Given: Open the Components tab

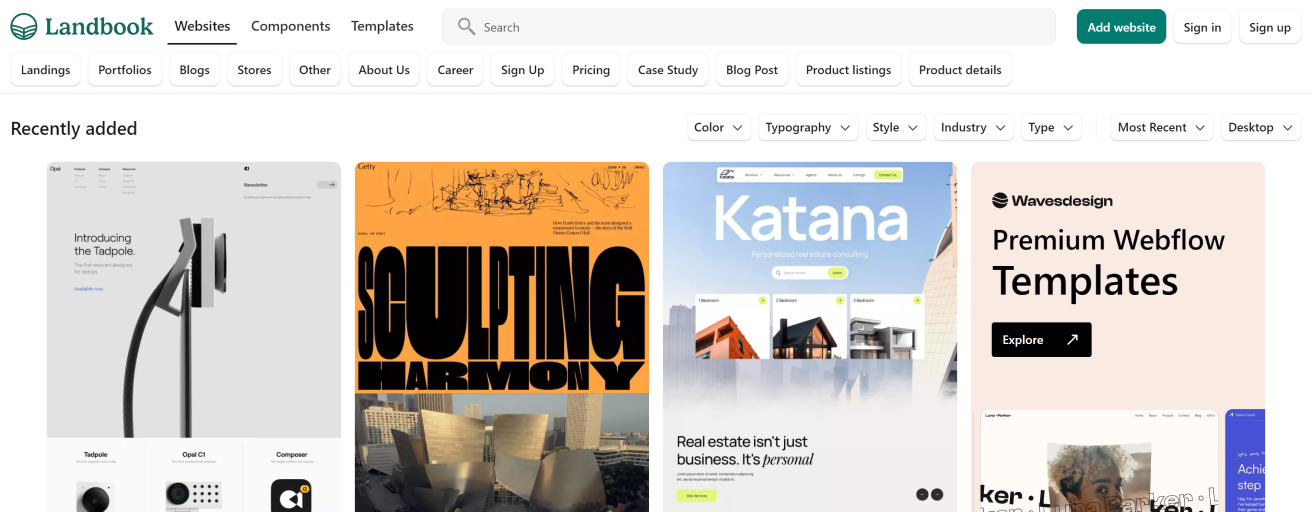Looking at the screenshot, I should tap(291, 27).
